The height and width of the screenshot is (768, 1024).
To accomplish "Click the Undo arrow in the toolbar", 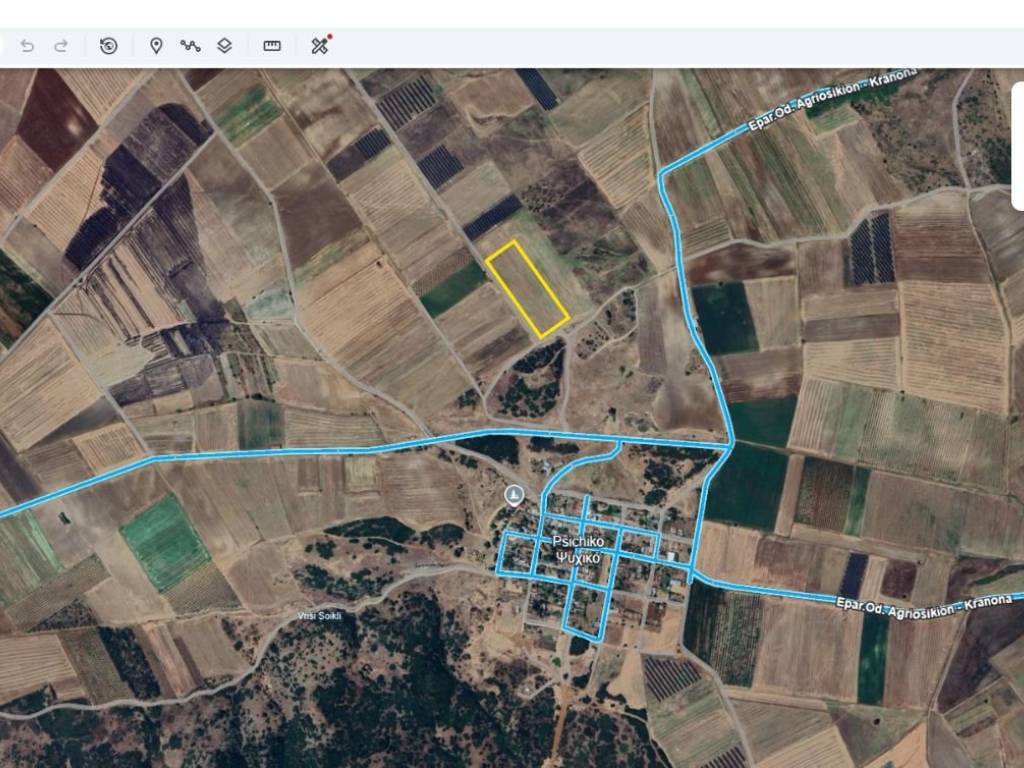I will (x=27, y=46).
